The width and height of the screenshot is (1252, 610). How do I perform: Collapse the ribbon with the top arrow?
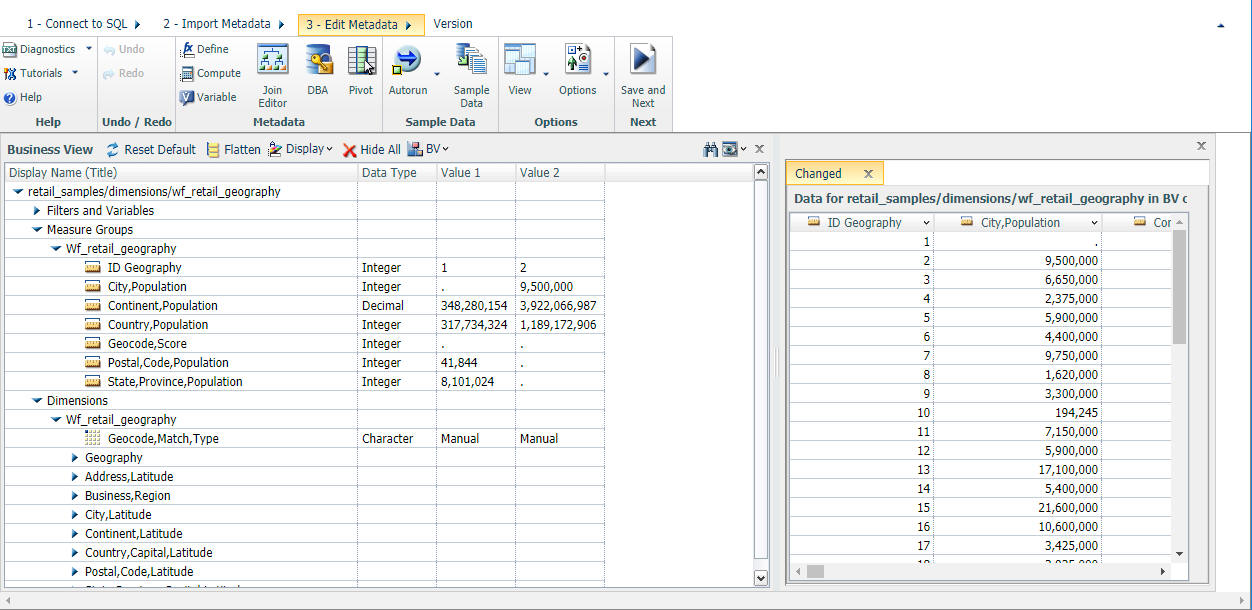(1220, 26)
